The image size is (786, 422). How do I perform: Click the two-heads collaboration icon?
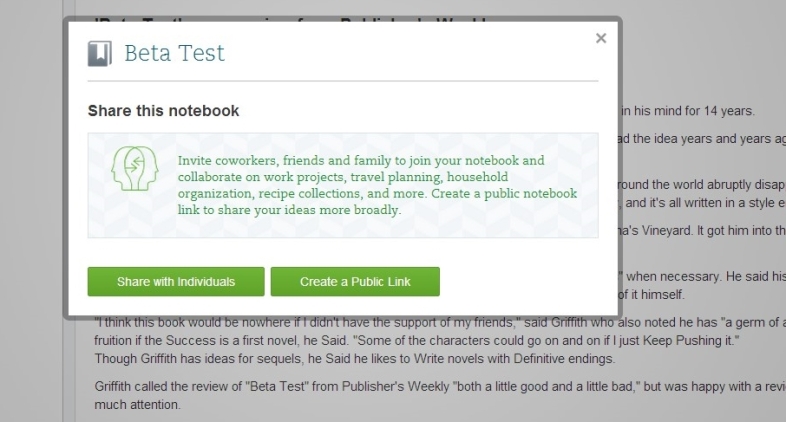point(134,168)
